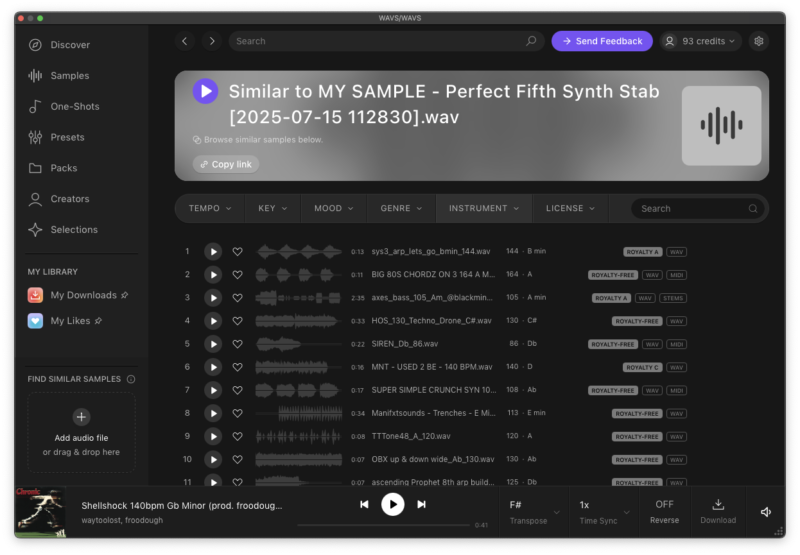
Task: Open the INSTRUMENT filter dropdown
Action: [484, 208]
